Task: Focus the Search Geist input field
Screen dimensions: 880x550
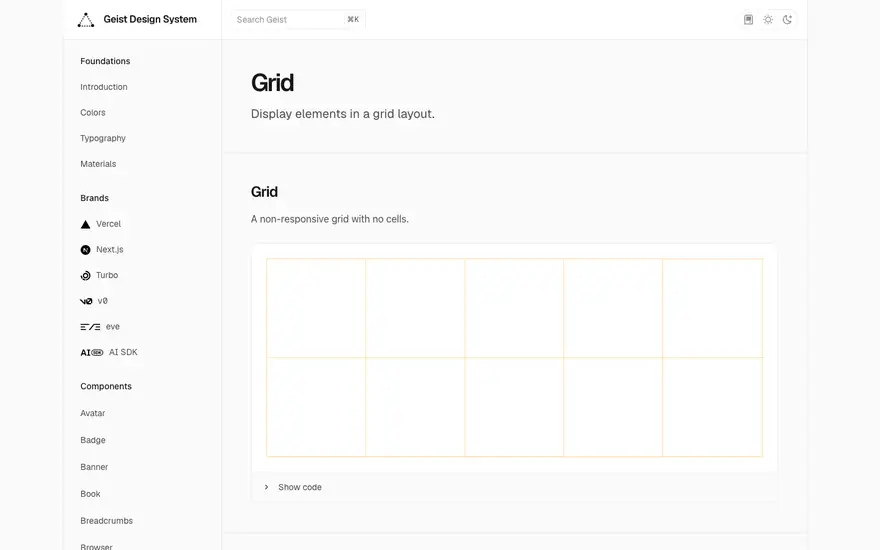Action: coord(298,20)
